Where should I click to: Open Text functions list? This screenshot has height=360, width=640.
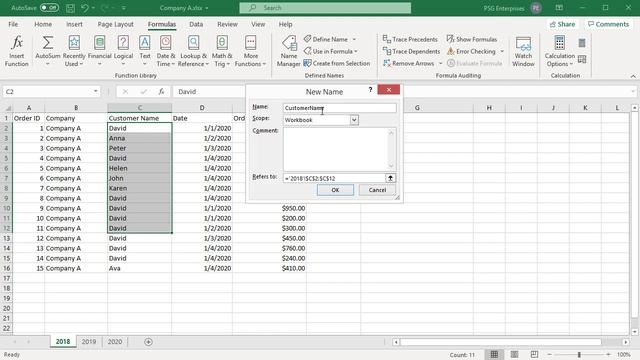coord(144,51)
